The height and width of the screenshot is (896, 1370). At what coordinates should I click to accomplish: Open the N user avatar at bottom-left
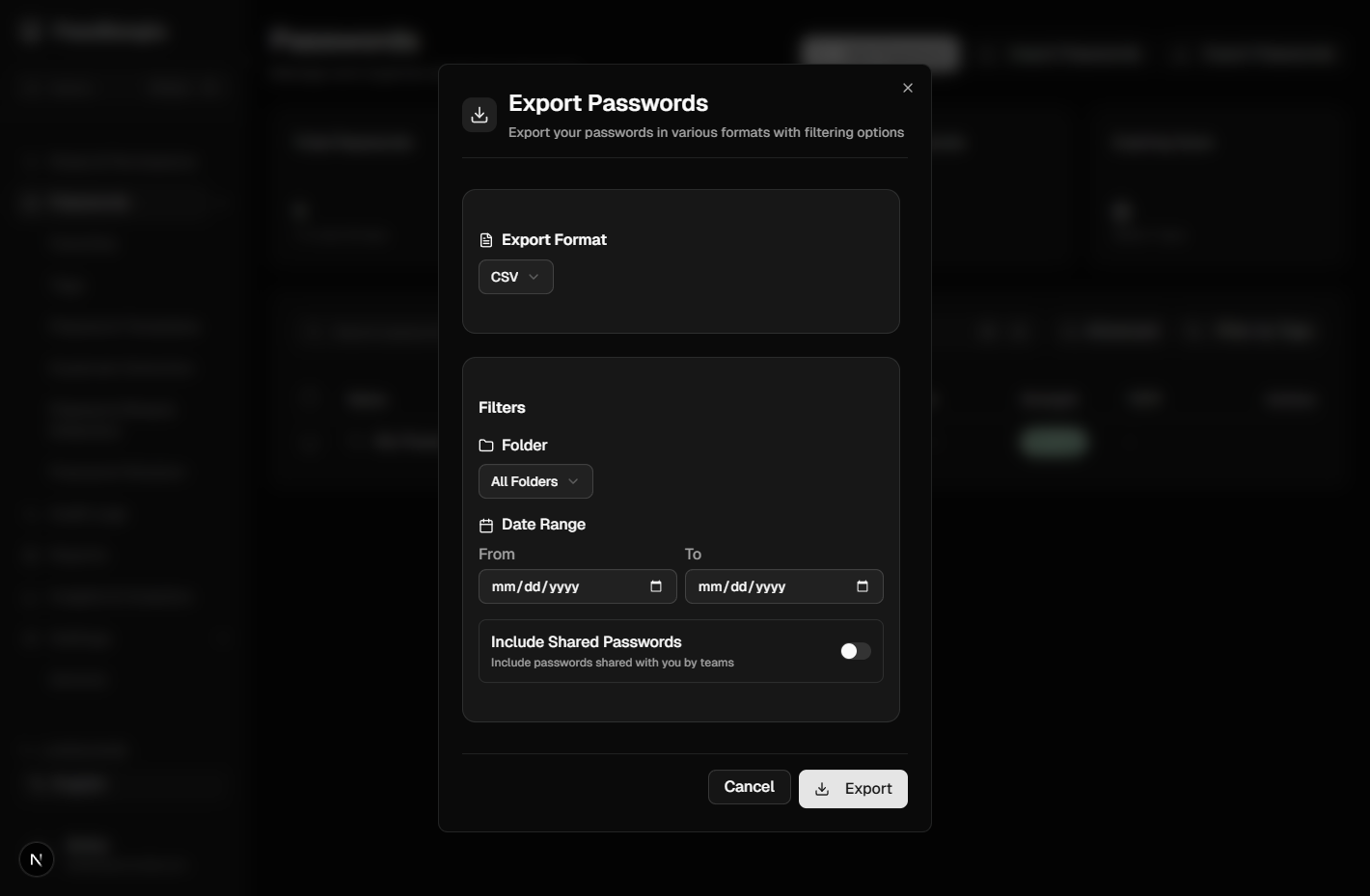[36, 858]
